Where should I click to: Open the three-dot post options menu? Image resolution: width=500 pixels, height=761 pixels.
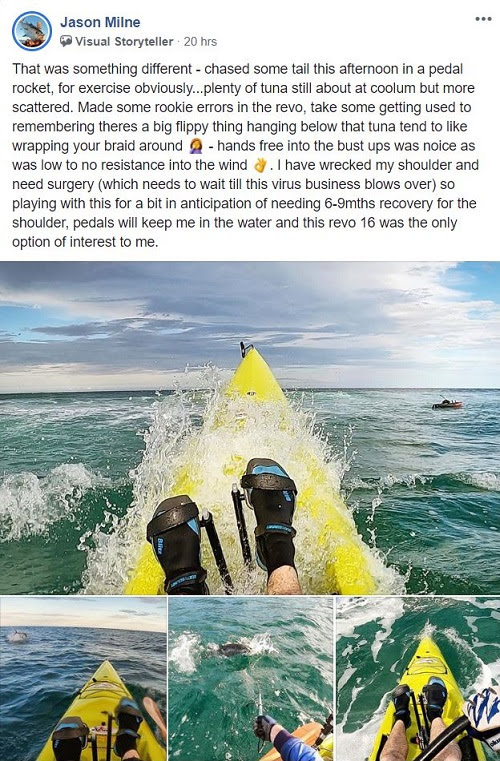point(483,19)
